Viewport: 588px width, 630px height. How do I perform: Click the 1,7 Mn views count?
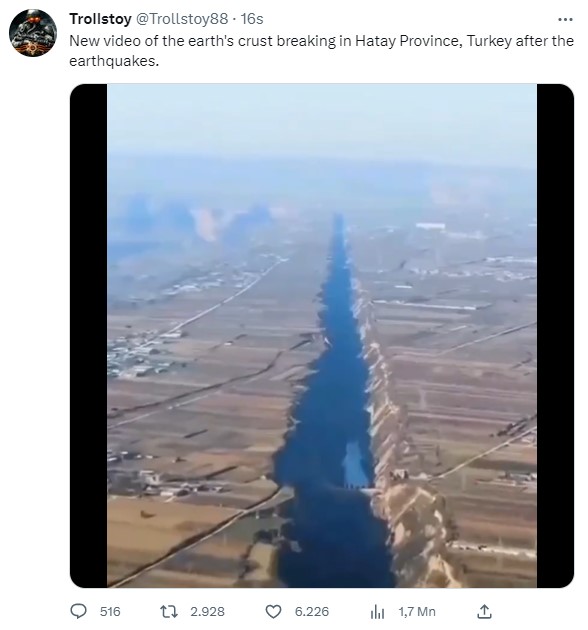pyautogui.click(x=417, y=612)
